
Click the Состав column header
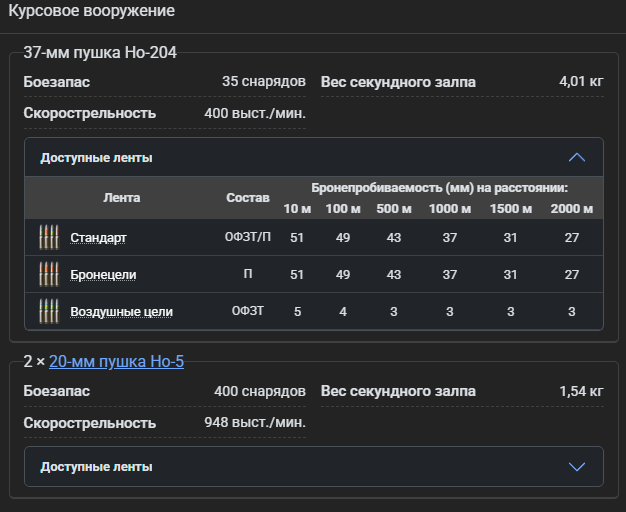[247, 197]
